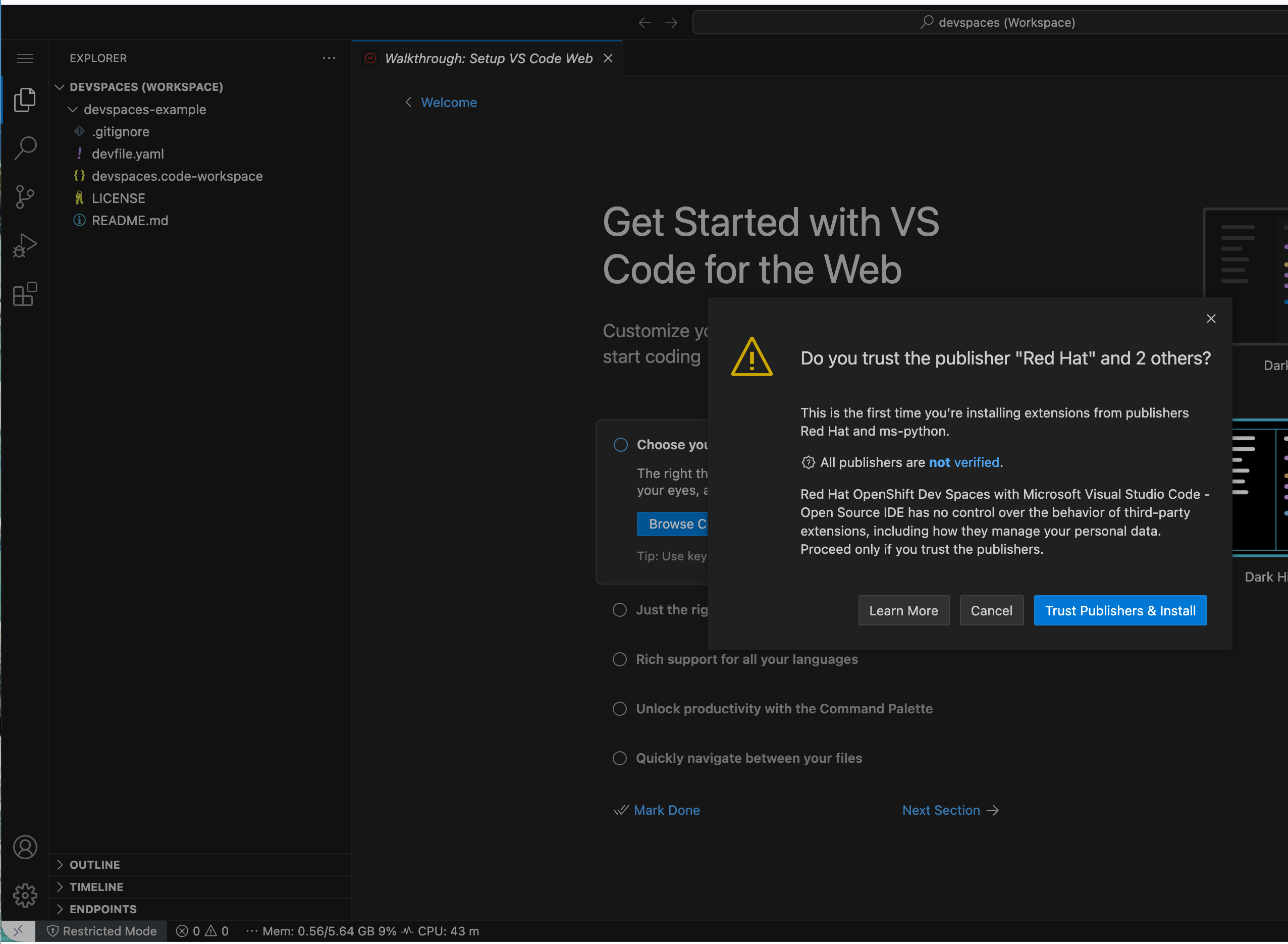Collapse the devspaces-example folder
1288x944 pixels.
(x=73, y=109)
